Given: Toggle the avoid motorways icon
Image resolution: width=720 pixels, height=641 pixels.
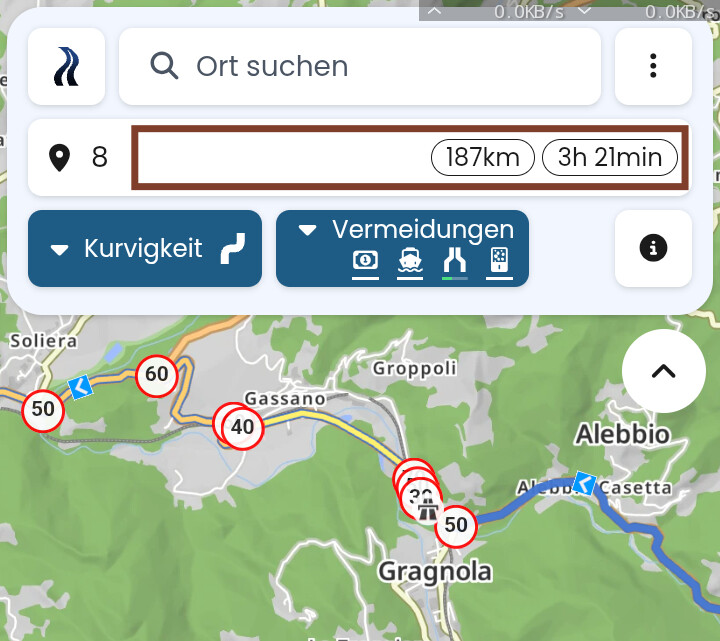Looking at the screenshot, I should [x=455, y=262].
